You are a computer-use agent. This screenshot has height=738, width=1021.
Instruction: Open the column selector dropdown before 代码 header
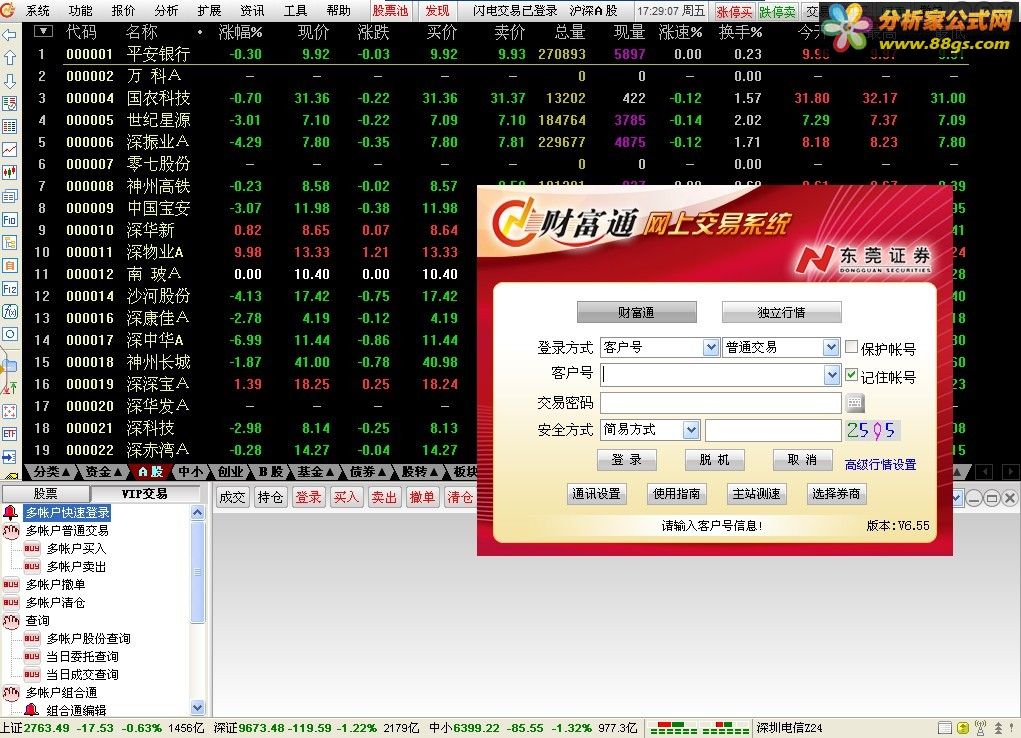click(x=43, y=31)
